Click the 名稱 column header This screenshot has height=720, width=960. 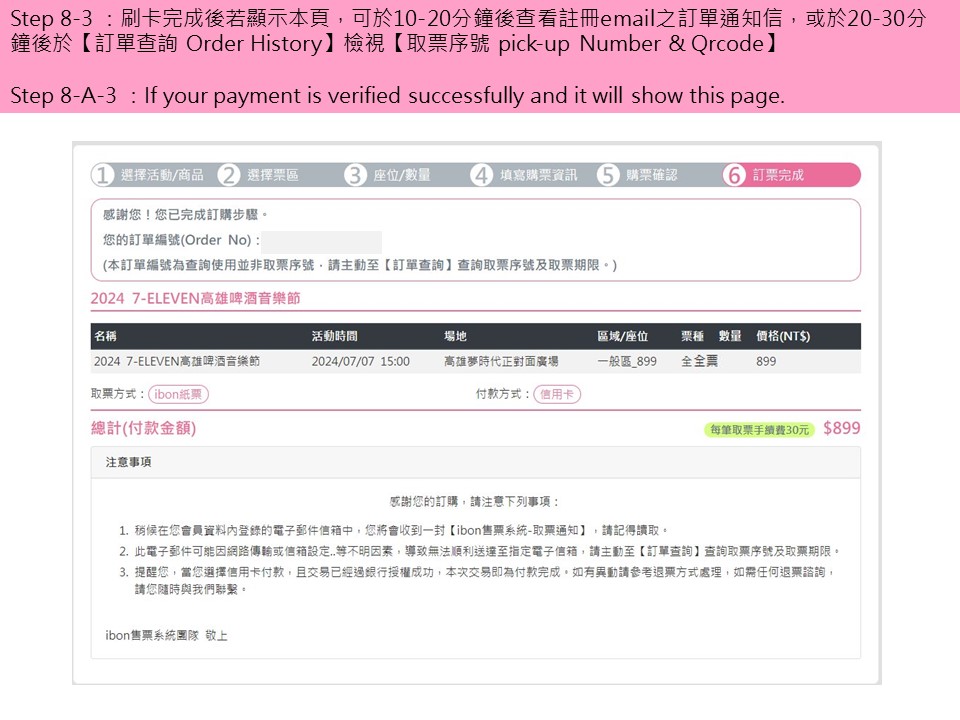[105, 336]
